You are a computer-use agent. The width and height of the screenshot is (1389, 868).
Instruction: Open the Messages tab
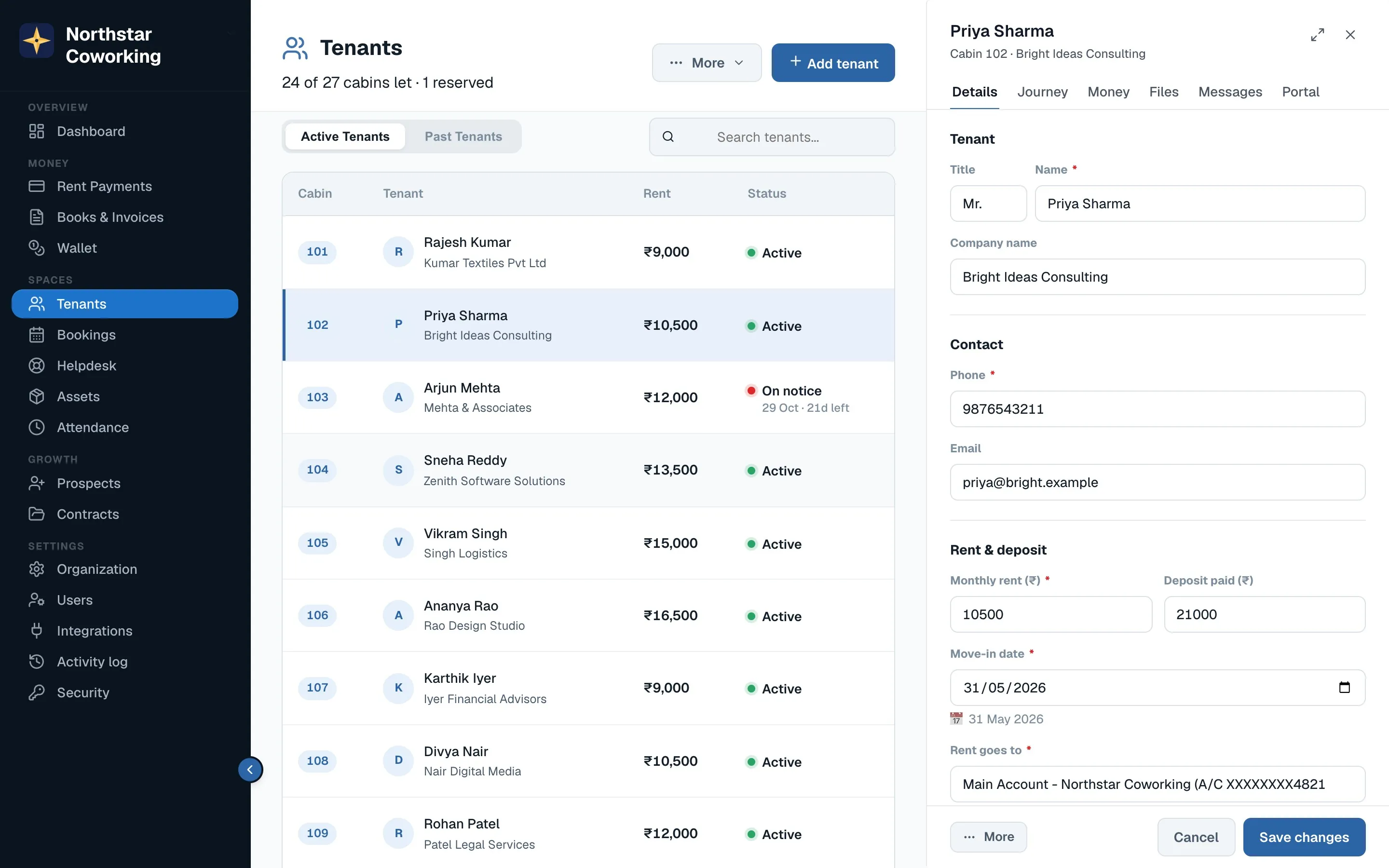pyautogui.click(x=1230, y=92)
